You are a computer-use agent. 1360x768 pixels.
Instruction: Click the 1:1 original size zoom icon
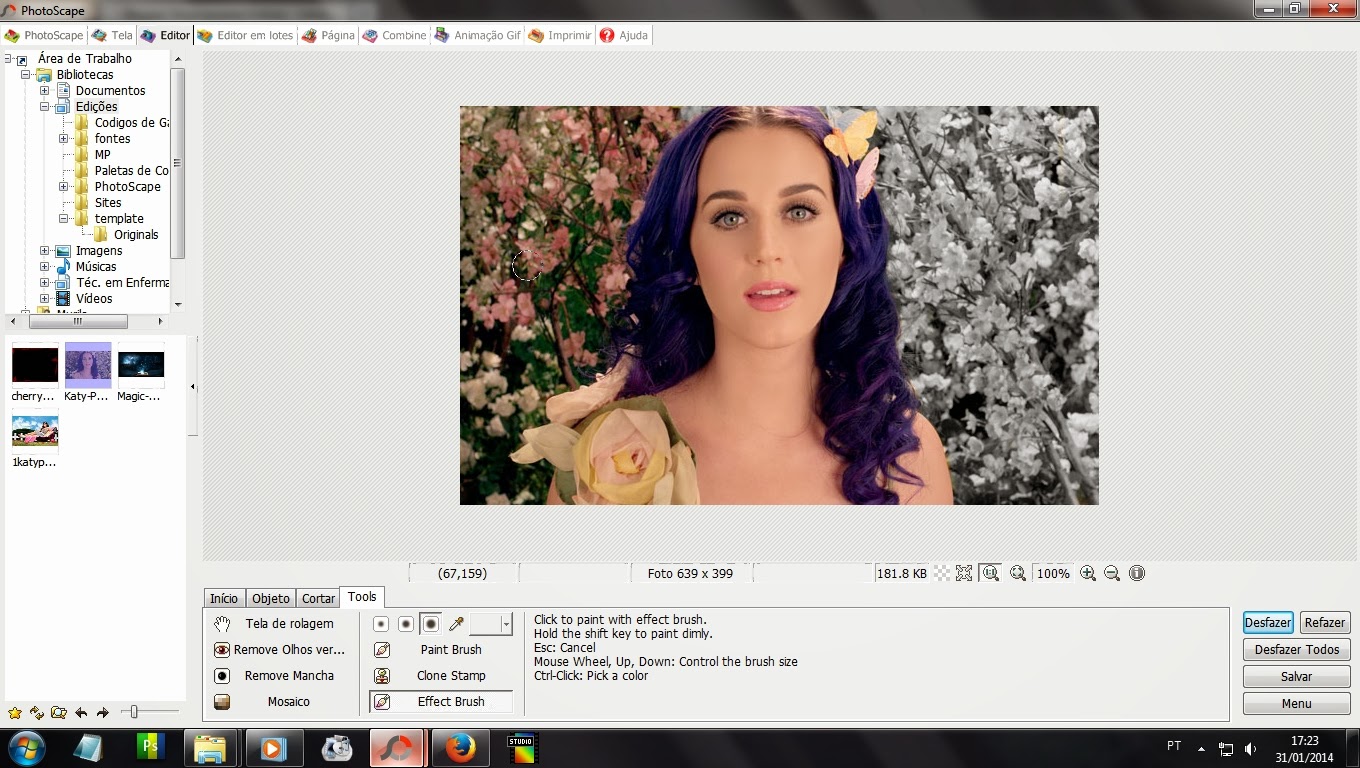(990, 574)
